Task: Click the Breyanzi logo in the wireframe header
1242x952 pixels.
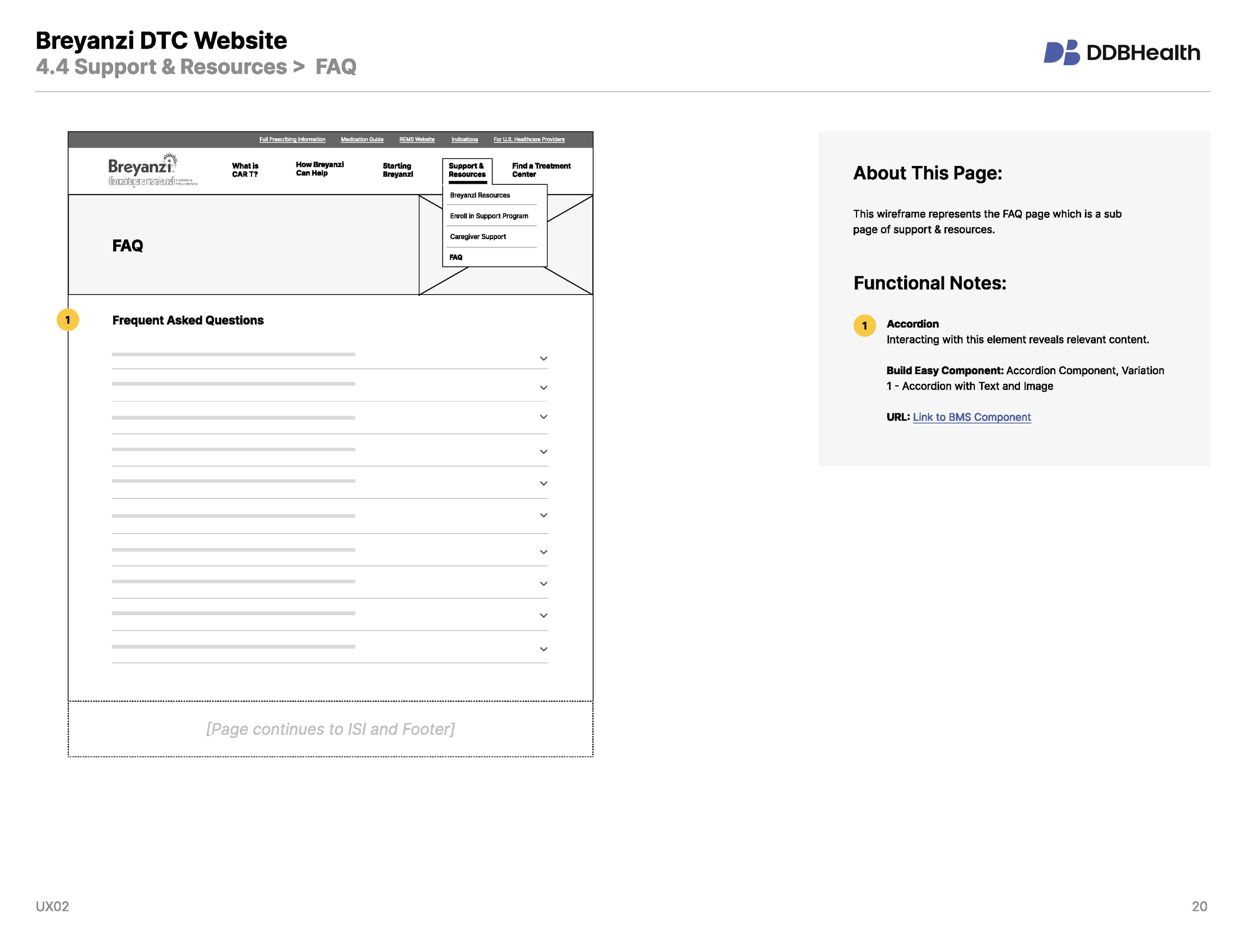Action: click(x=141, y=170)
